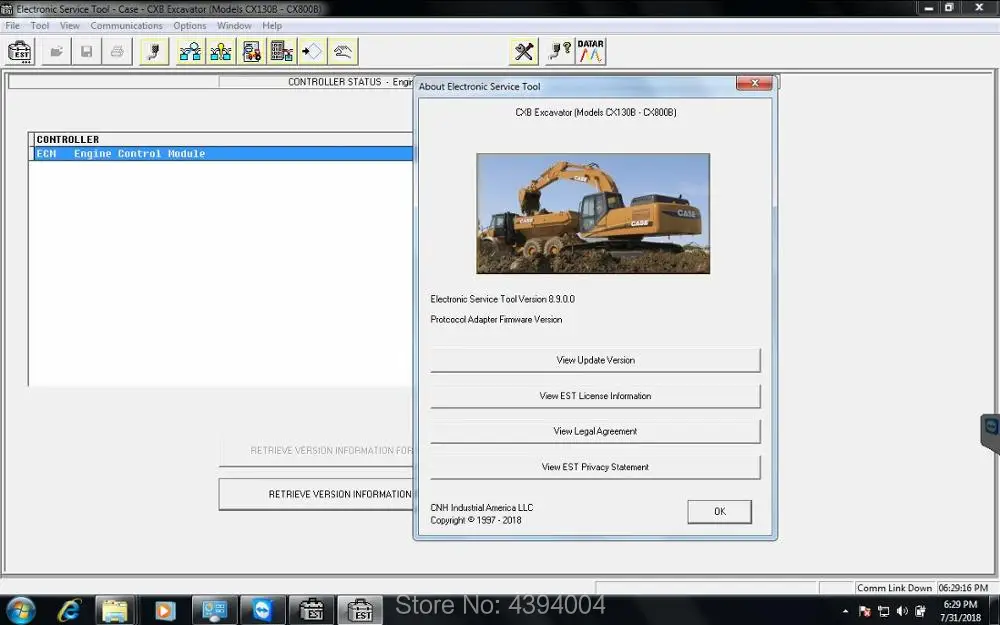Screen dimensions: 1000x625
Task: Click the View Update Version button
Action: point(595,360)
